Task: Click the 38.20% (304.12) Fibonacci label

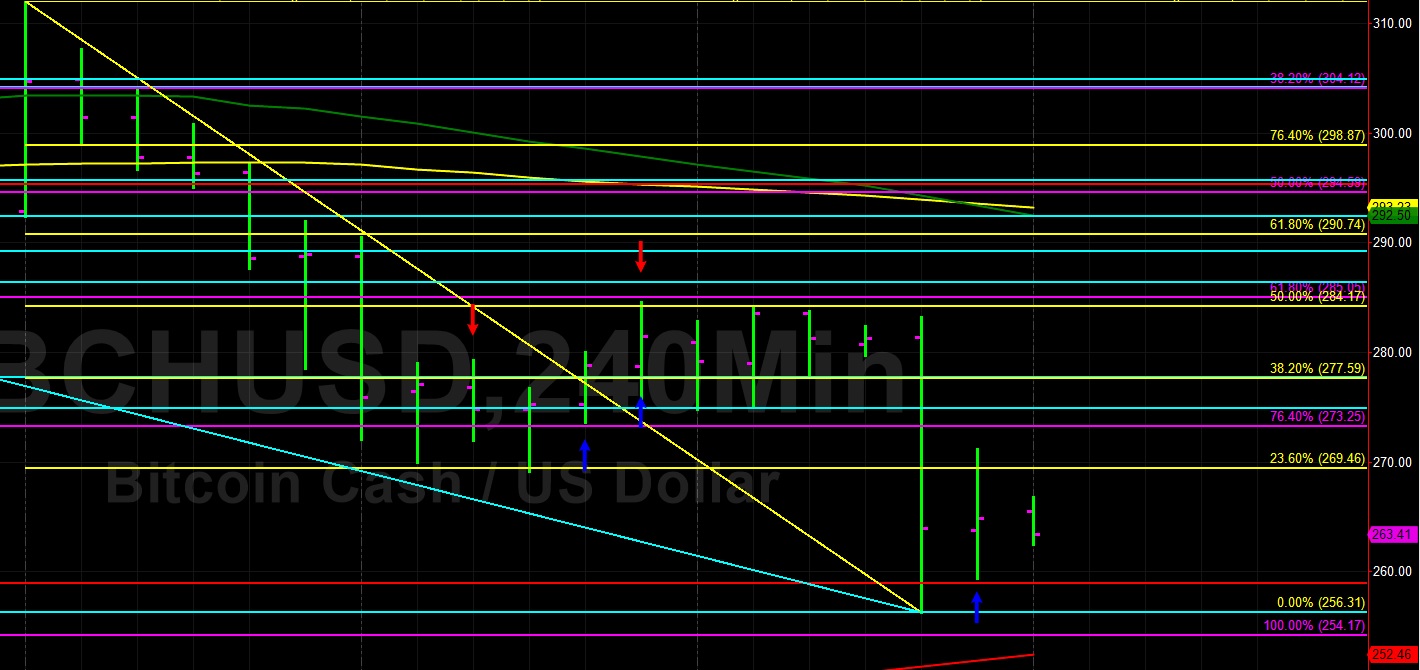Action: point(1317,79)
